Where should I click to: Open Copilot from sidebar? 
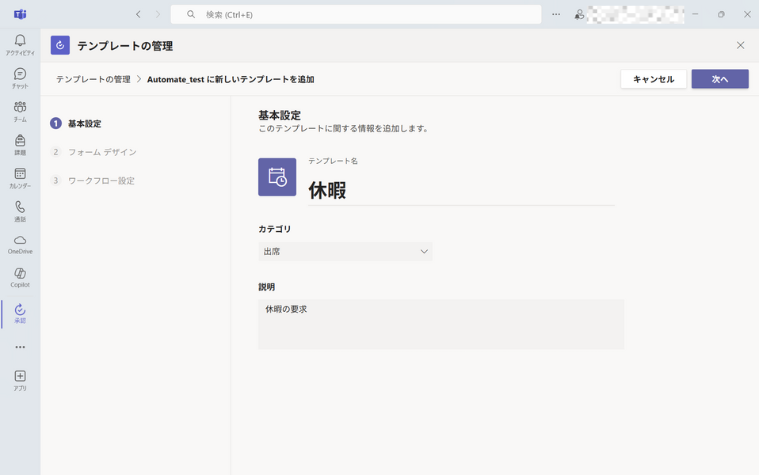[20, 278]
